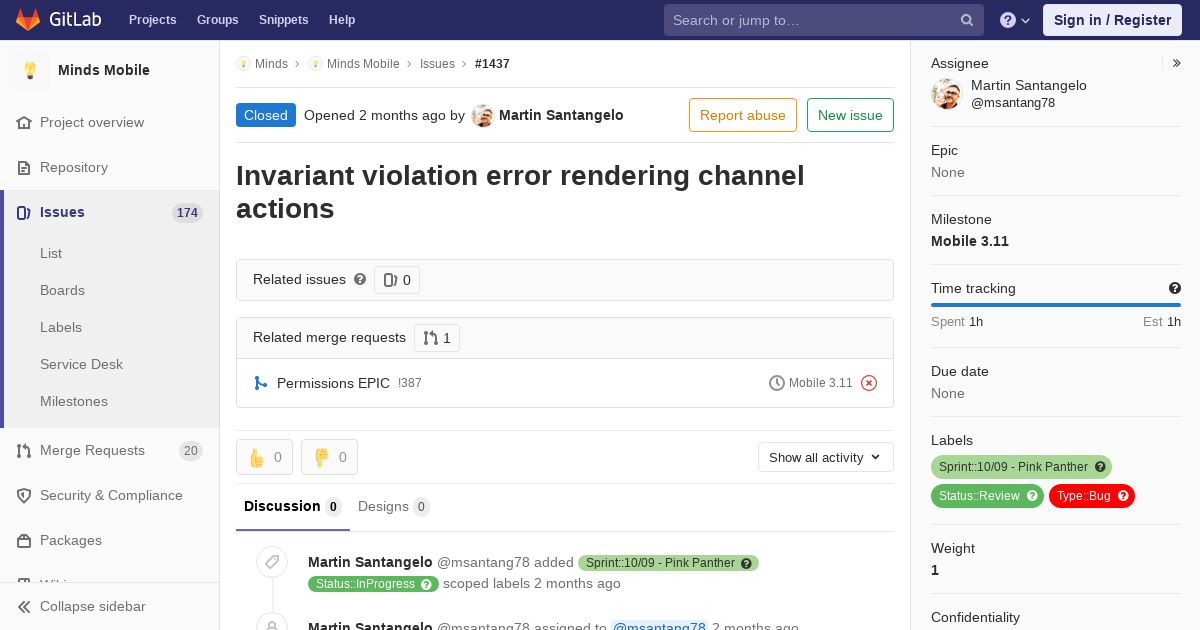
Task: Click the Collapse sidebar double-chevron icon
Action: coord(24,606)
